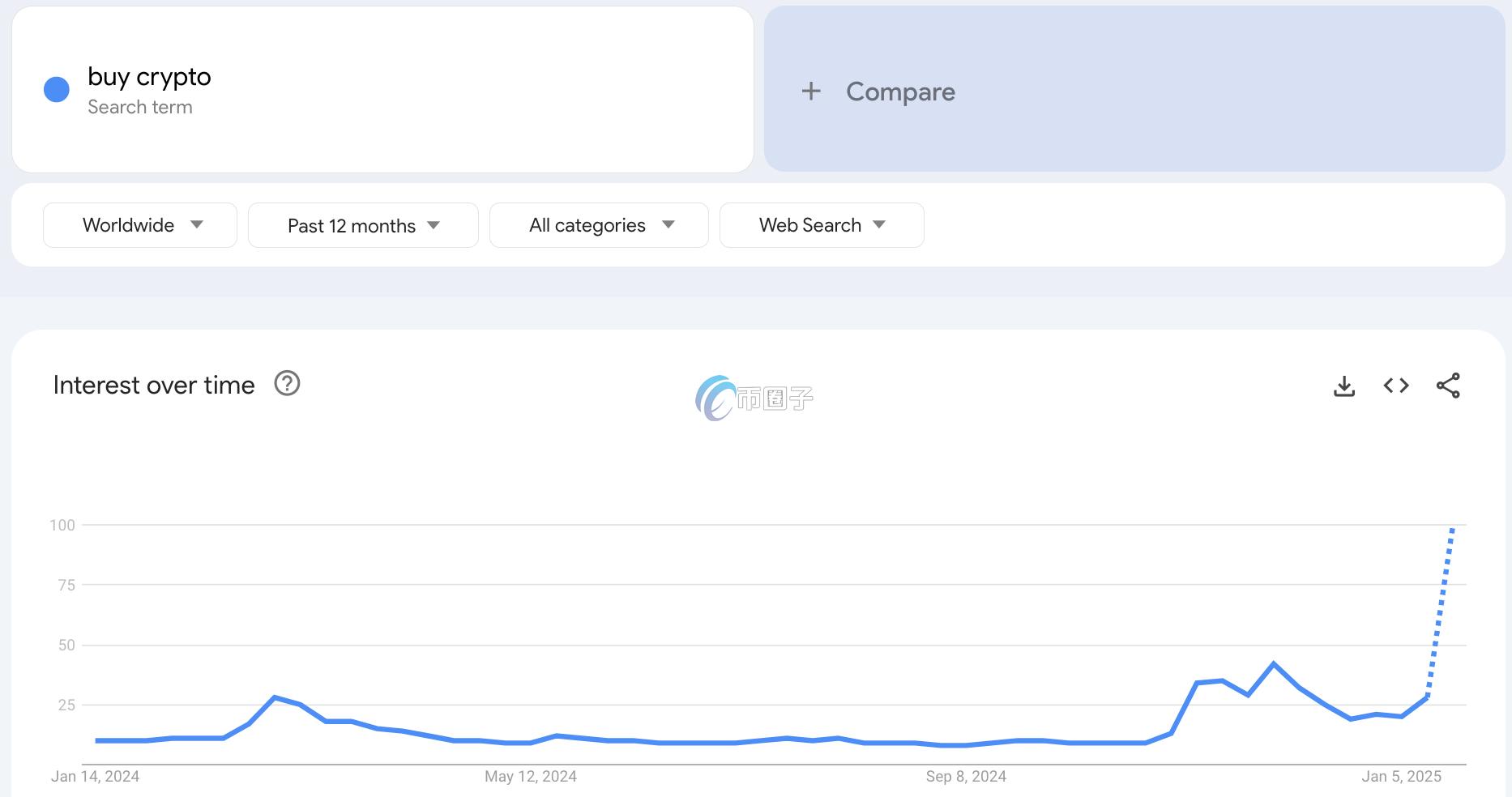Click the Interest over time heading

pyautogui.click(x=154, y=385)
